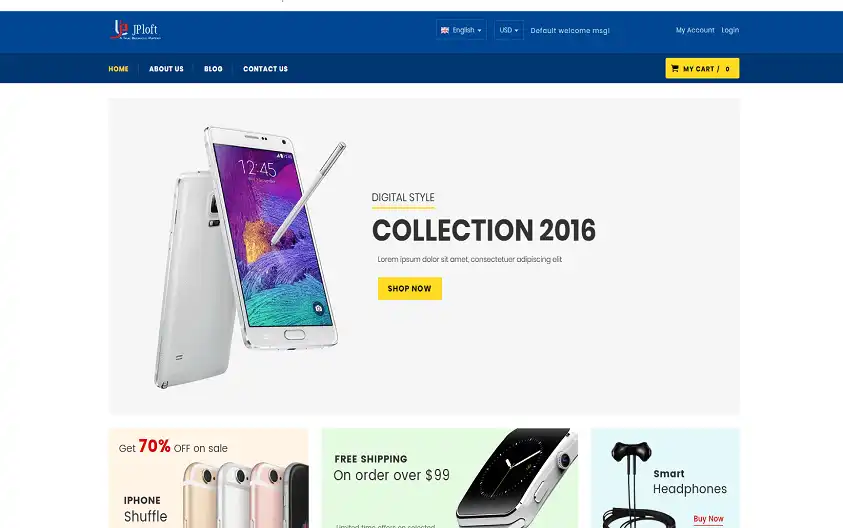Click the Shop Now button
Screen dimensions: 843x528
point(410,289)
